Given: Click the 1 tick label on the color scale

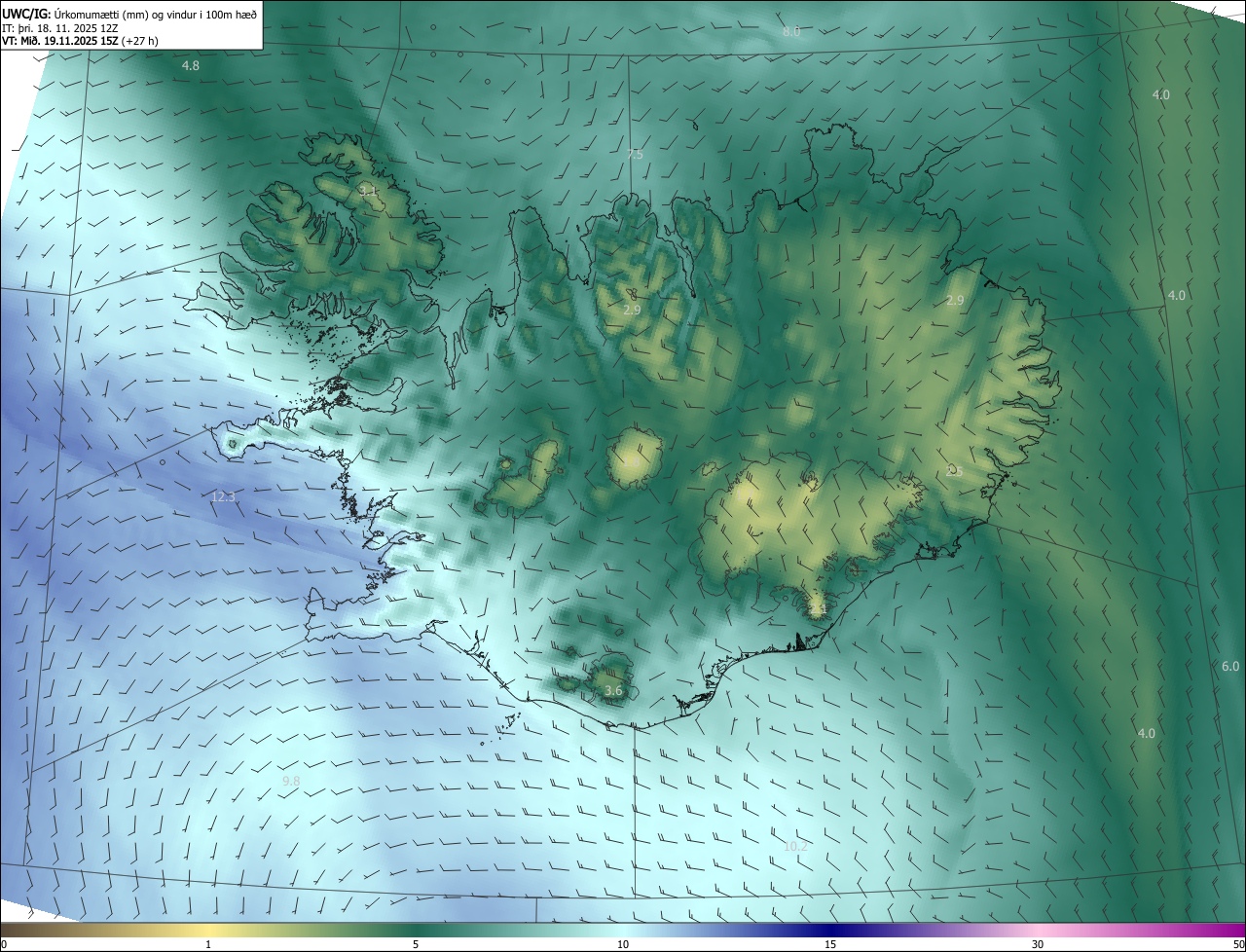Looking at the screenshot, I should [208, 945].
